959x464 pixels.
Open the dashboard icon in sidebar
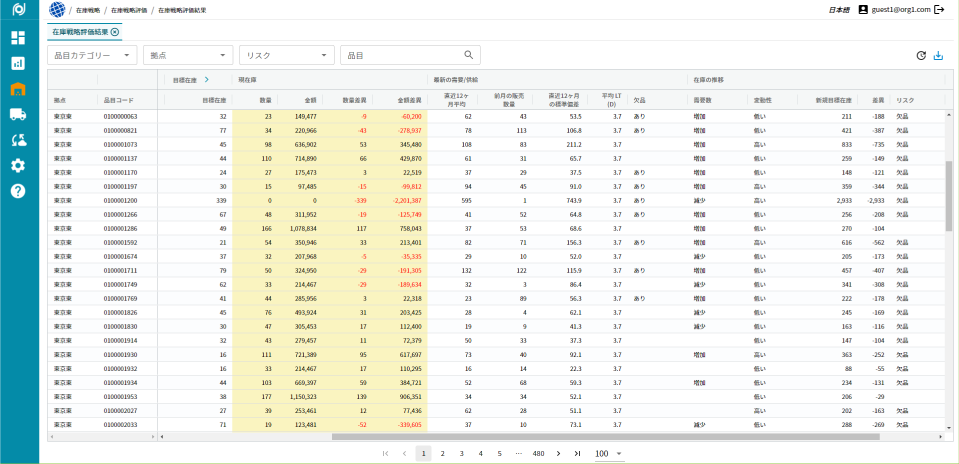click(x=18, y=38)
